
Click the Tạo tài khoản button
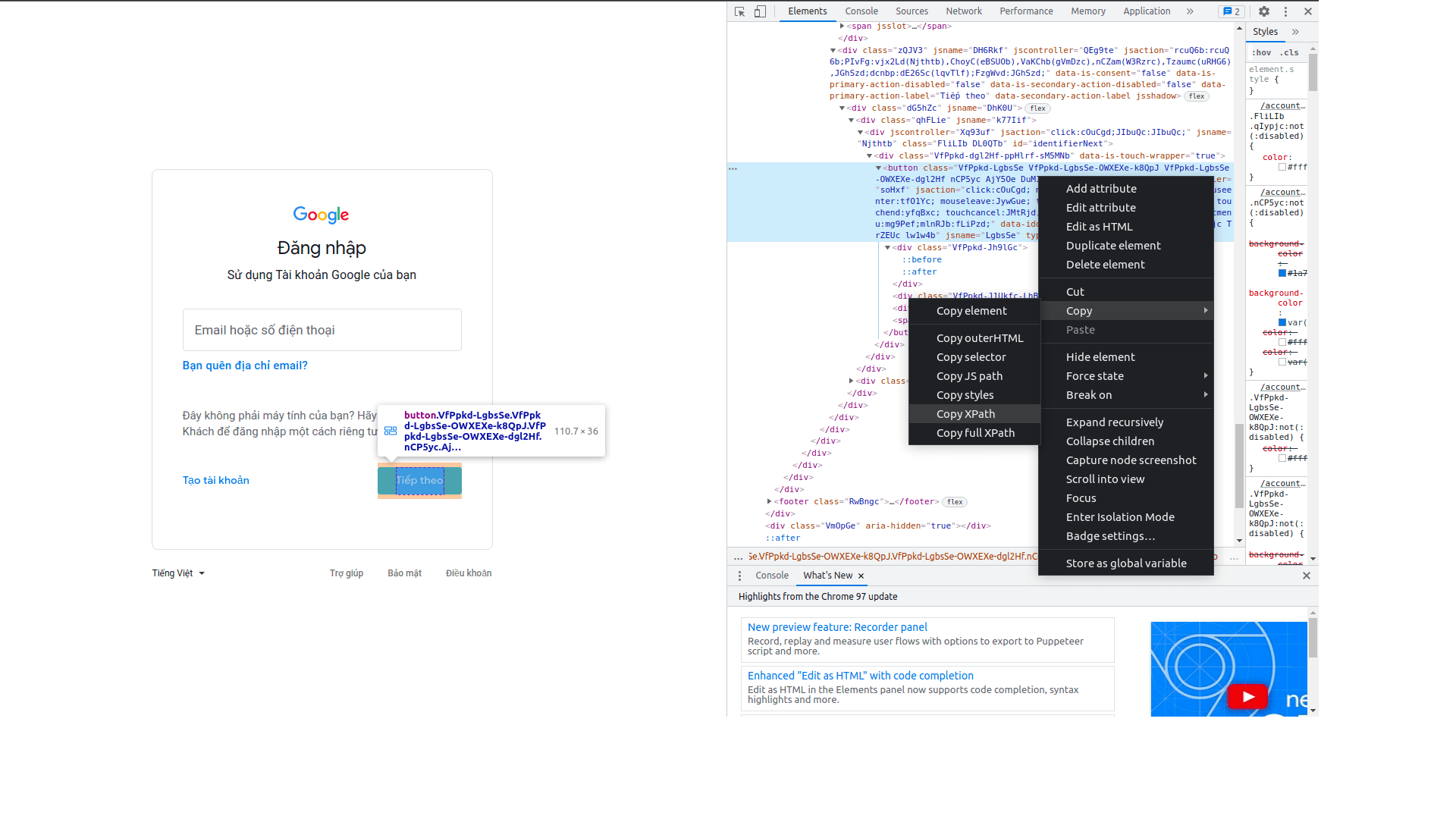[215, 480]
